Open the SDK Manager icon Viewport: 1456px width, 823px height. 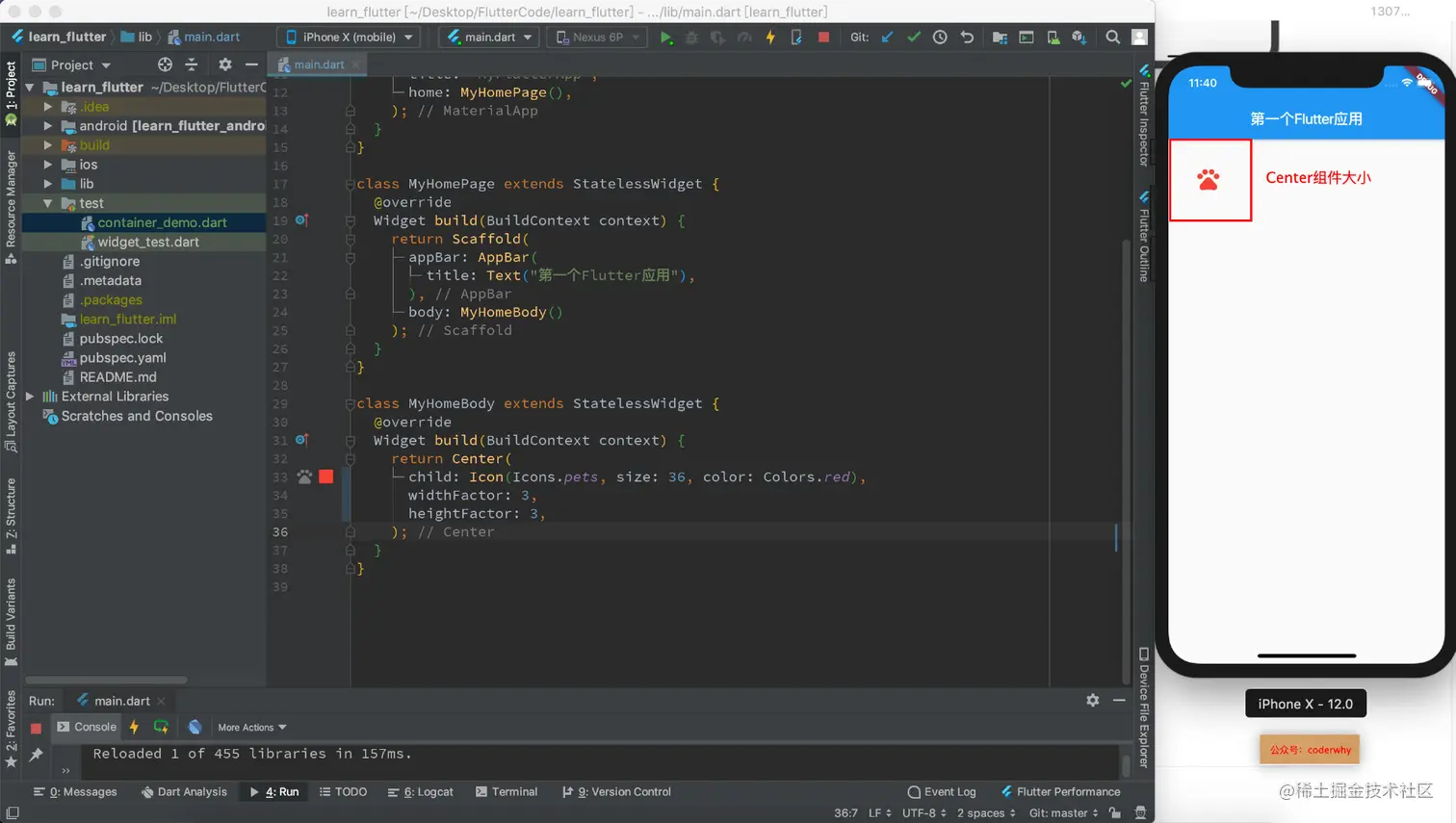pyautogui.click(x=1079, y=38)
